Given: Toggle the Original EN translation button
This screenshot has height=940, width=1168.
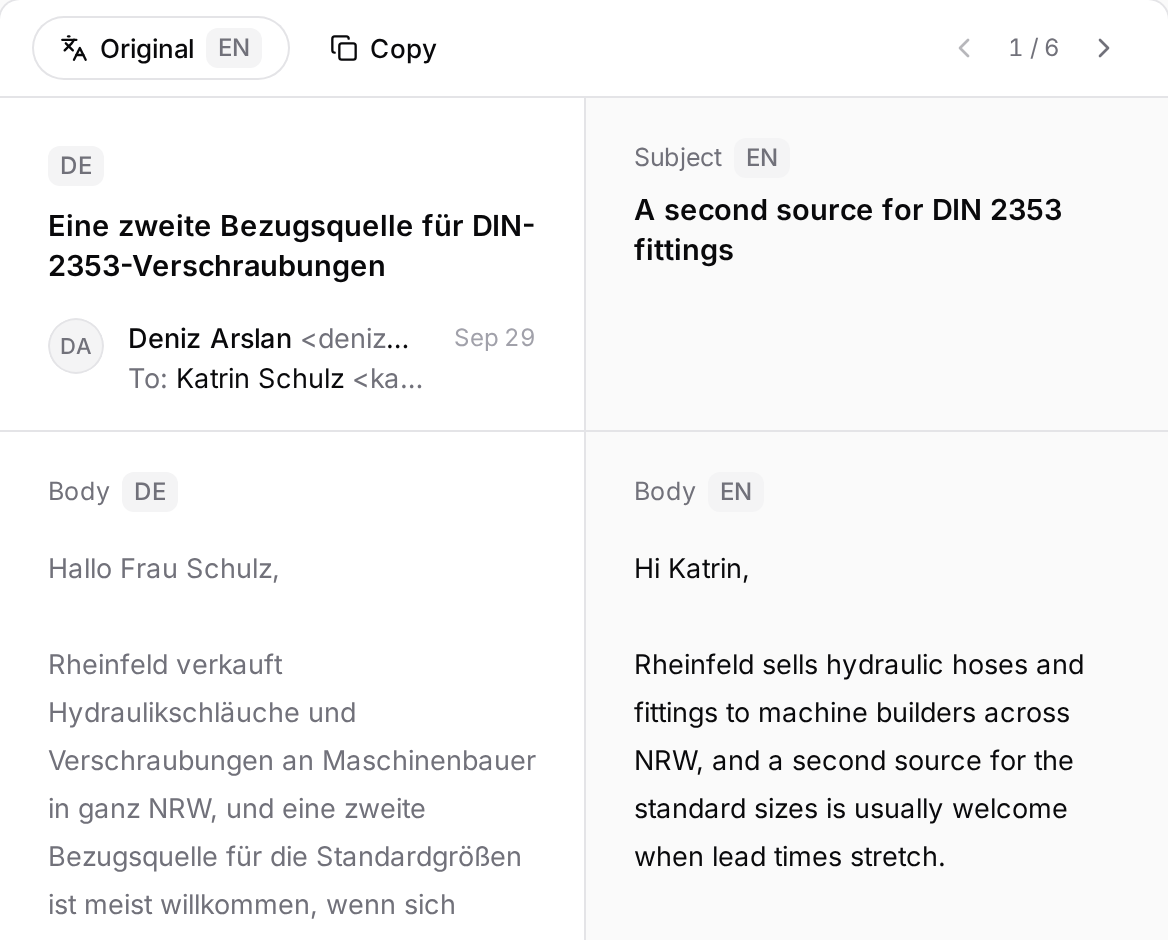Looking at the screenshot, I should pos(160,48).
